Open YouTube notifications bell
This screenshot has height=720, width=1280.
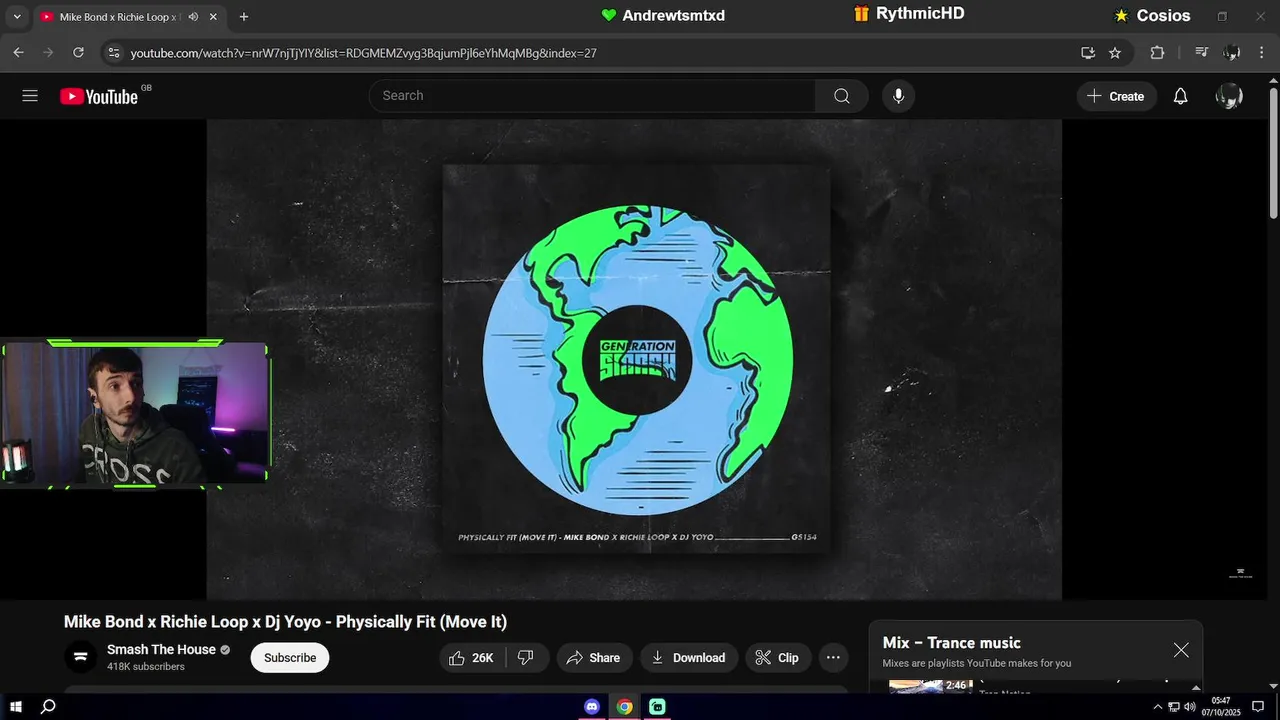(1180, 96)
